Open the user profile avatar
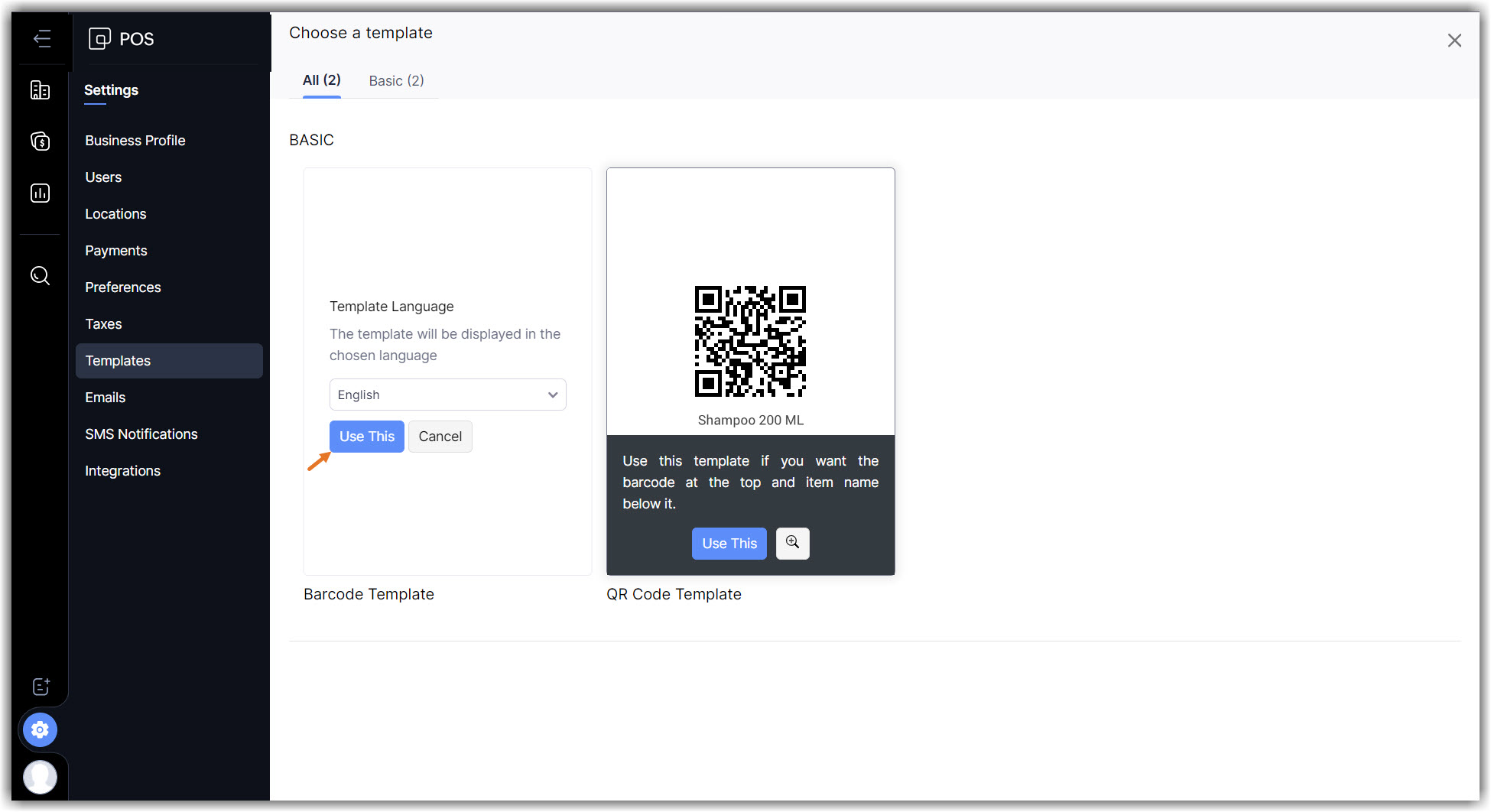1491x812 pixels. click(x=41, y=777)
